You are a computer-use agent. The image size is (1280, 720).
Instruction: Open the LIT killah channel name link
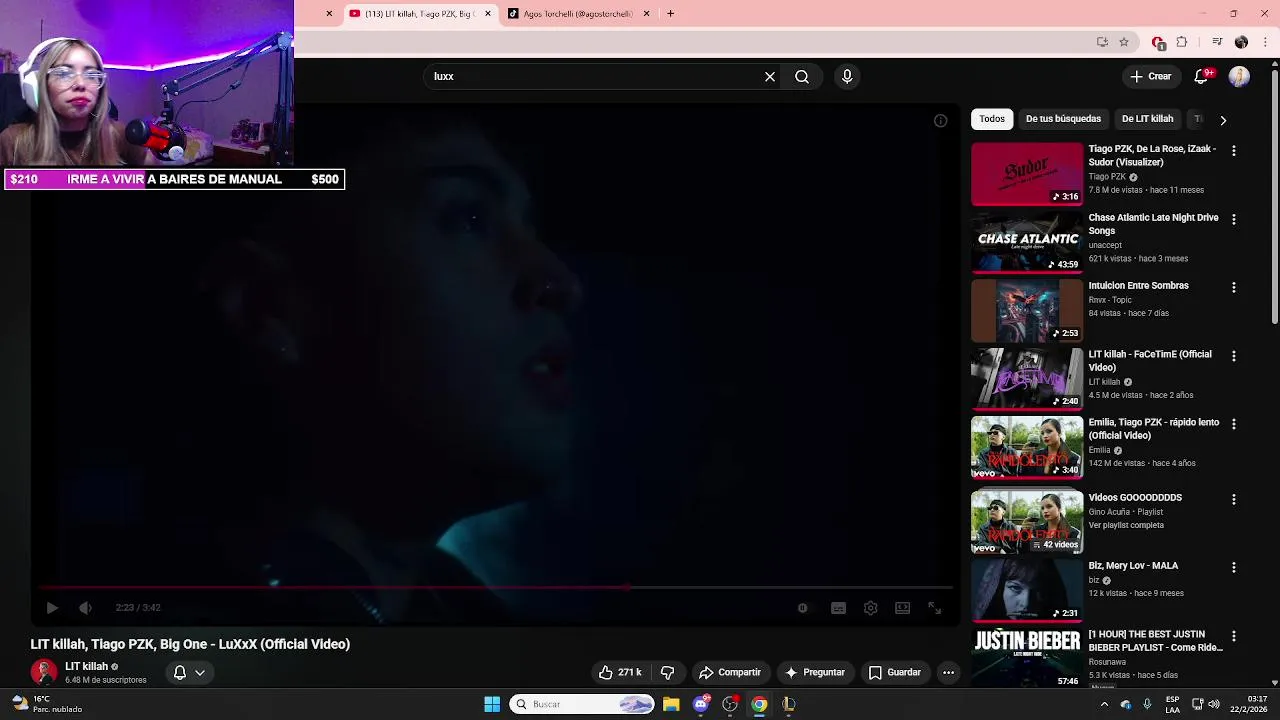click(86, 666)
